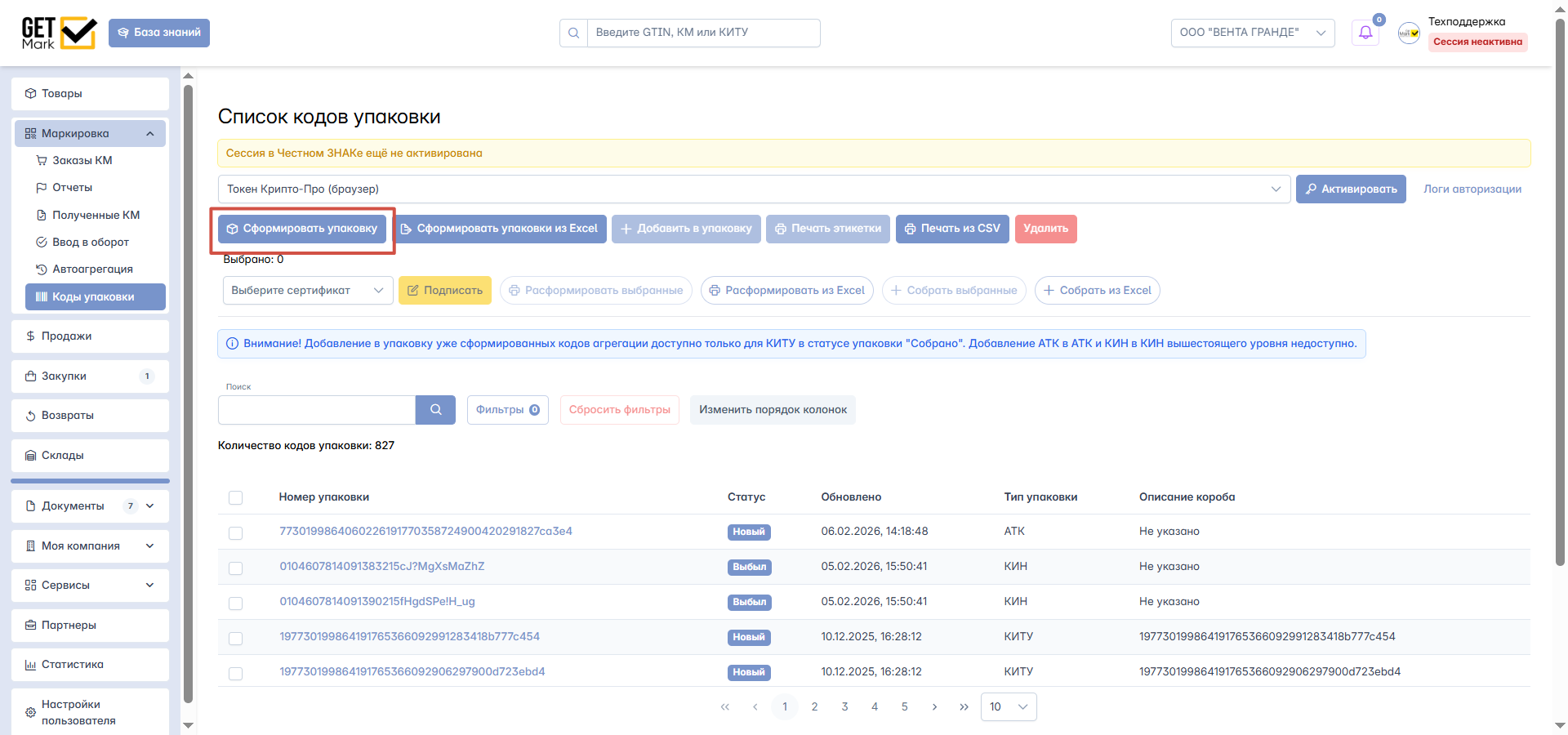The height and width of the screenshot is (735, 1568).
Task: Click the user avatar icon
Action: click(1409, 33)
